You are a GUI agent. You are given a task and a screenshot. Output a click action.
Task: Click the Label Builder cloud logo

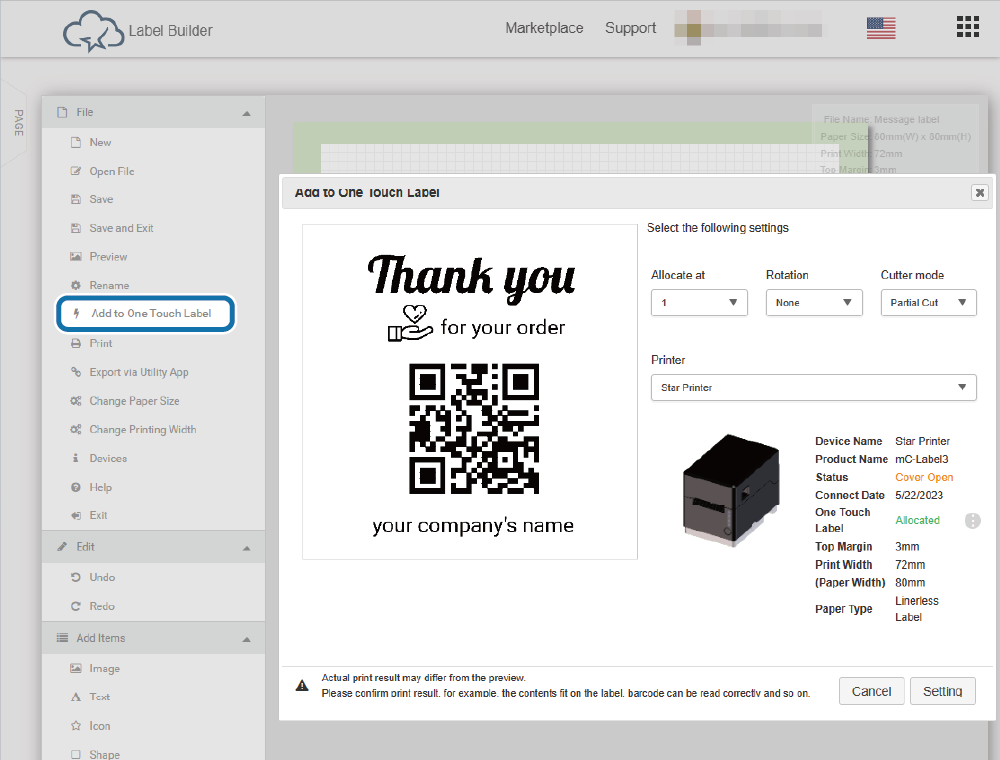(93, 31)
